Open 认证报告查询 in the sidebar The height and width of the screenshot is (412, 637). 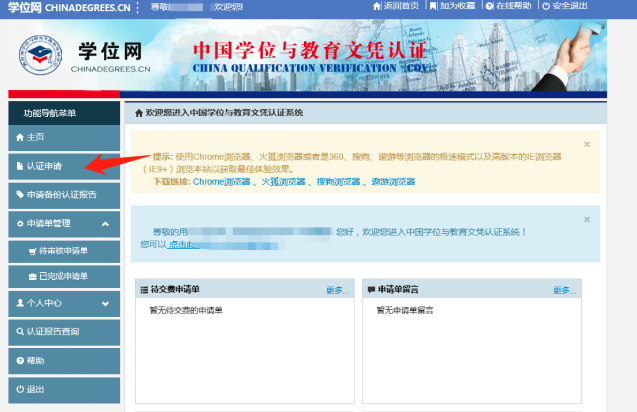pyautogui.click(x=64, y=332)
